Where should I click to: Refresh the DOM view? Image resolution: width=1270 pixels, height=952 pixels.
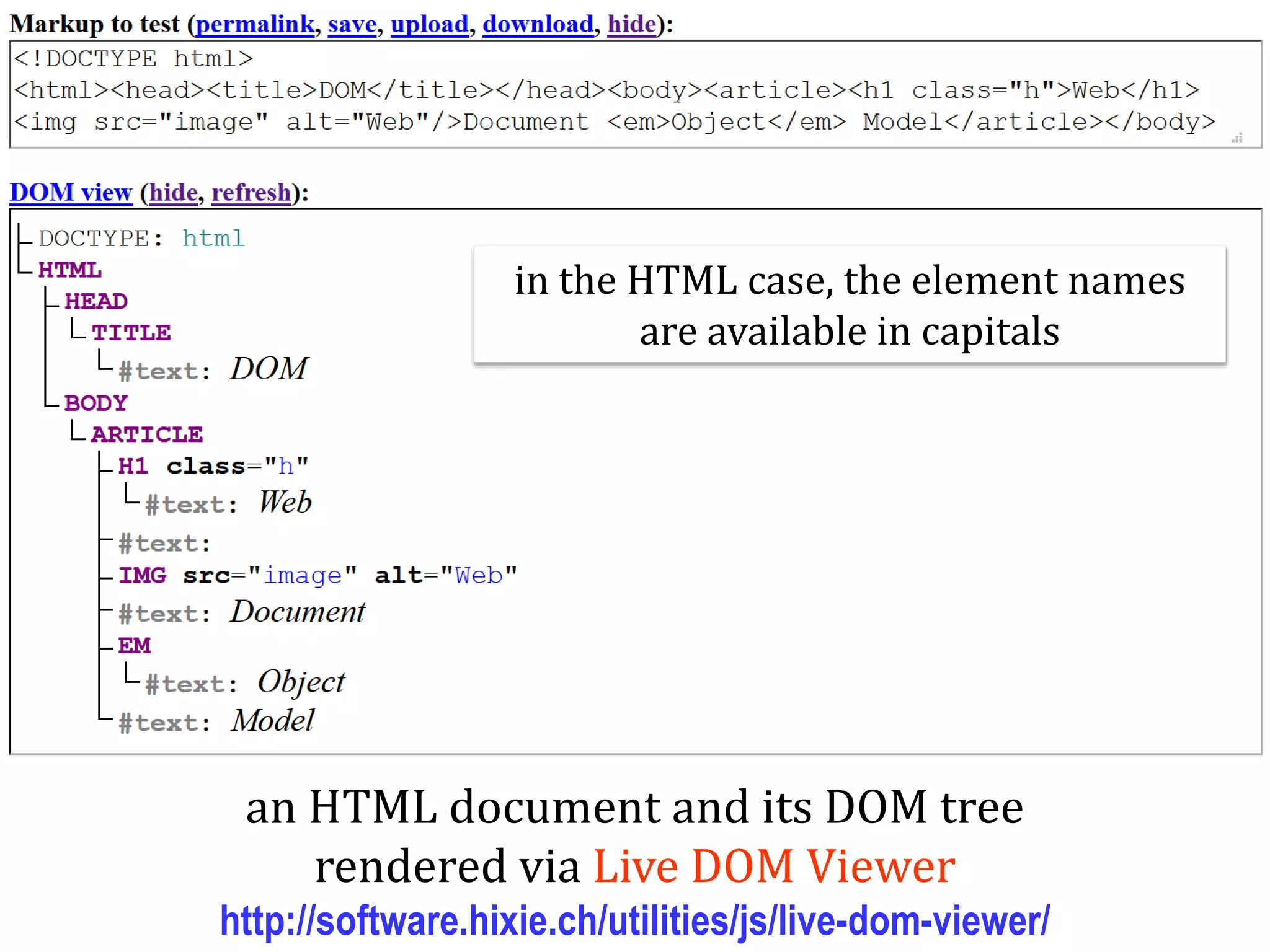click(251, 193)
